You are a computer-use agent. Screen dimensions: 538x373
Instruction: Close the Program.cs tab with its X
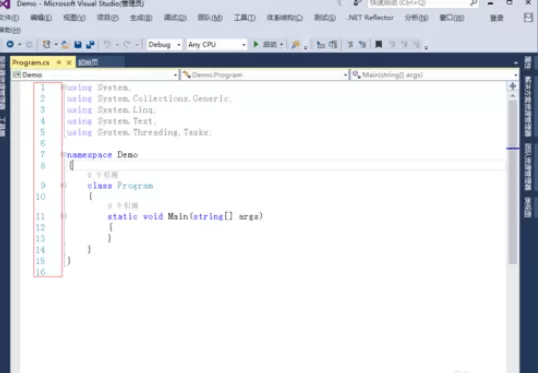pos(69,62)
